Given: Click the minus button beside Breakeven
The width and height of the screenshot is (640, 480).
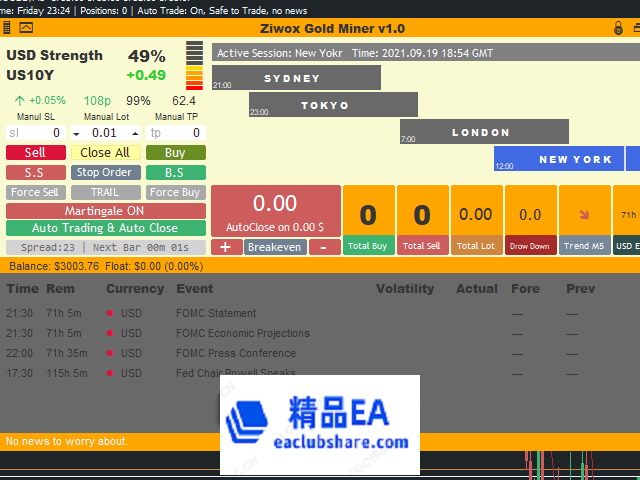Looking at the screenshot, I should (x=324, y=247).
